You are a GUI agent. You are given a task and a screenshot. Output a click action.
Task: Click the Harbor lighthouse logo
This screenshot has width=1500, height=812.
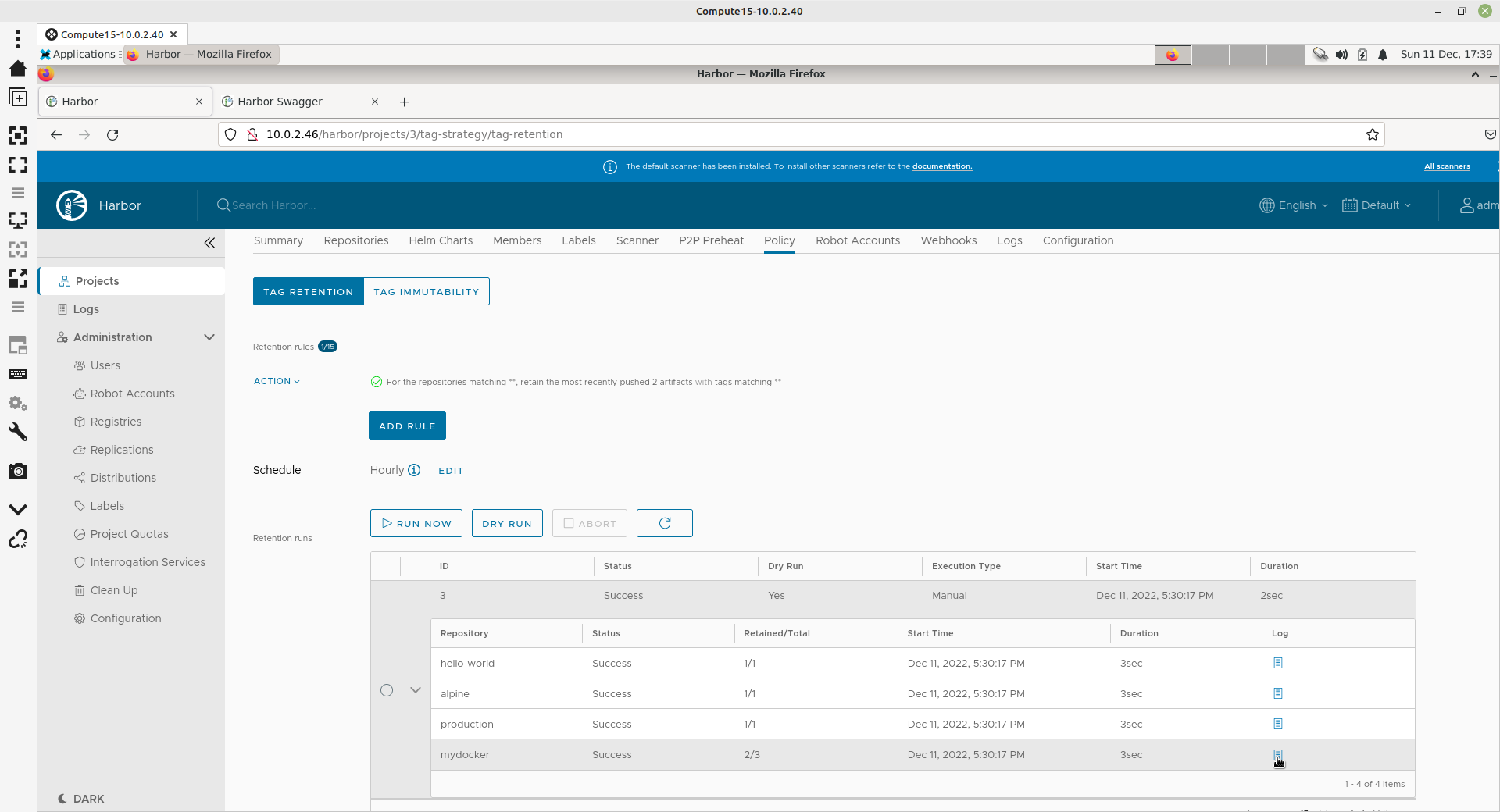coord(72,205)
